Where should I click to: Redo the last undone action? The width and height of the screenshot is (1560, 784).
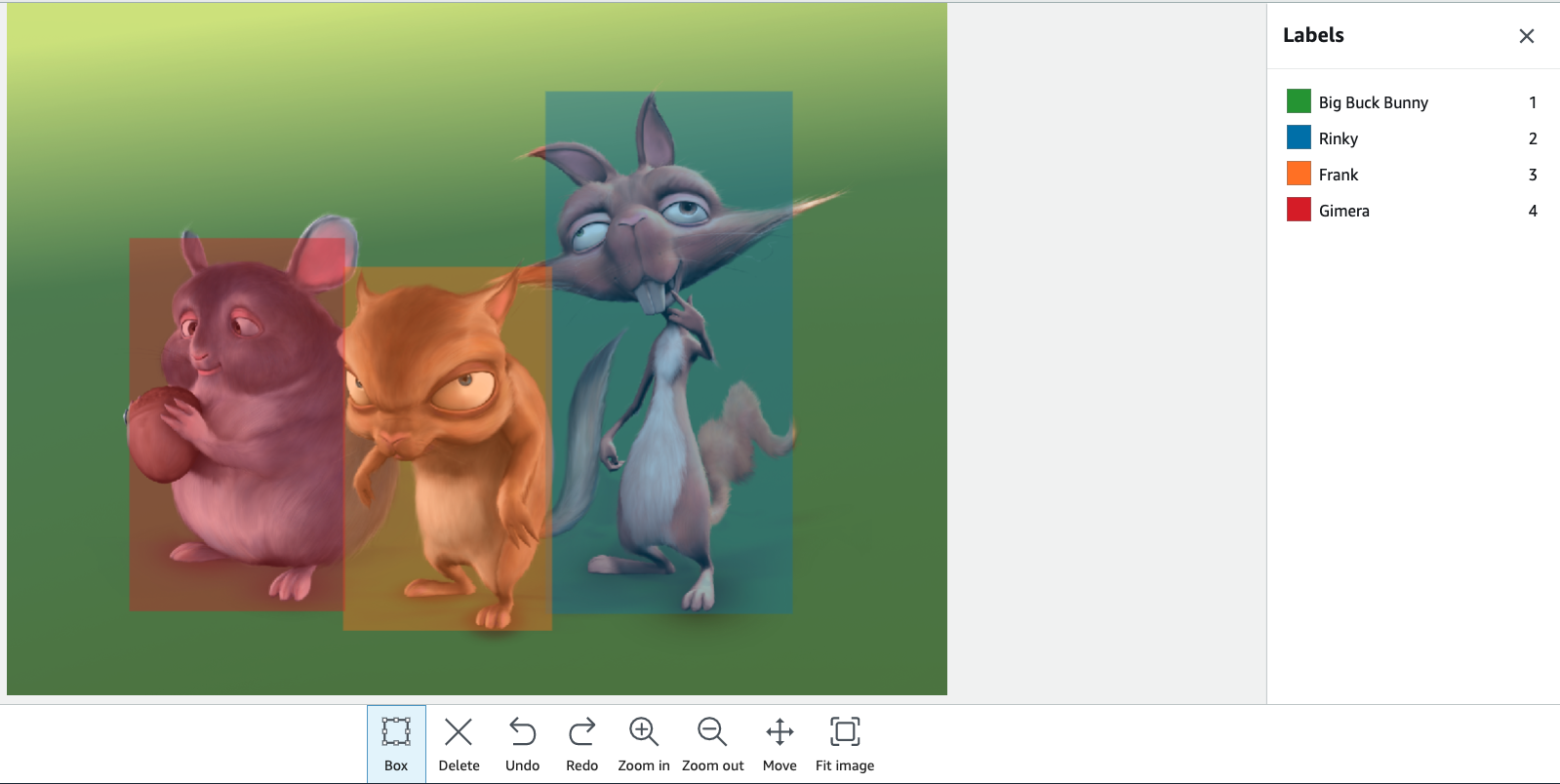[581, 743]
